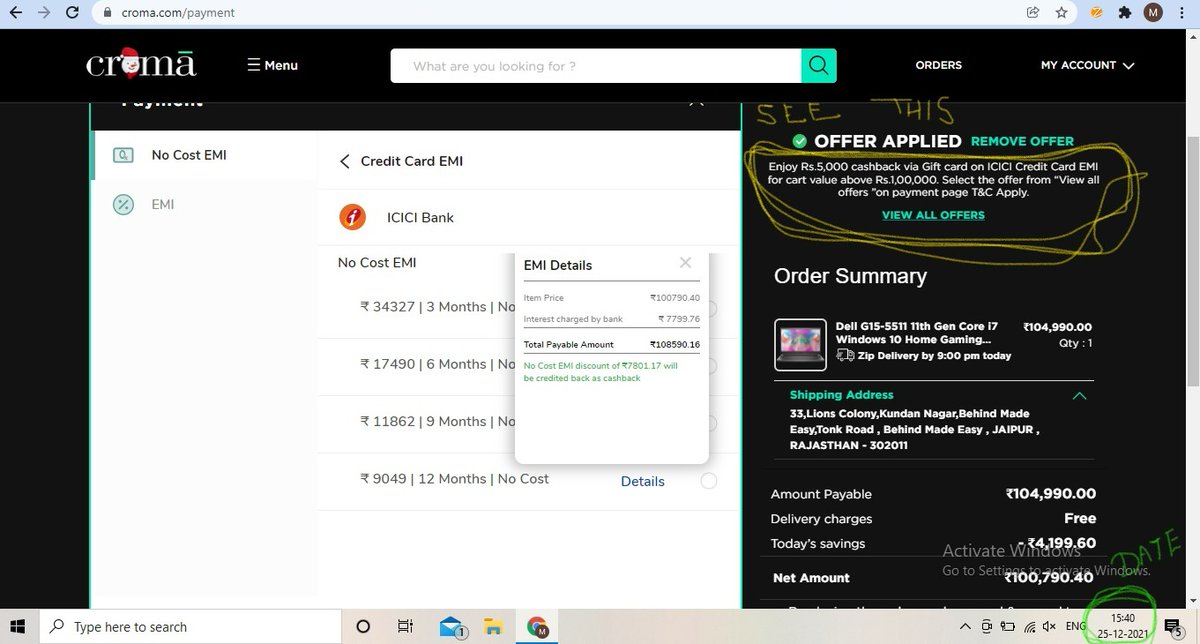
Task: Click the OFFER APPLIED heading
Action: 887,141
